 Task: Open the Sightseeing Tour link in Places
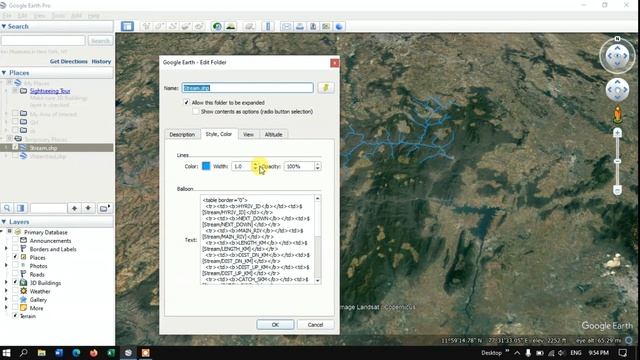pyautogui.click(x=50, y=91)
